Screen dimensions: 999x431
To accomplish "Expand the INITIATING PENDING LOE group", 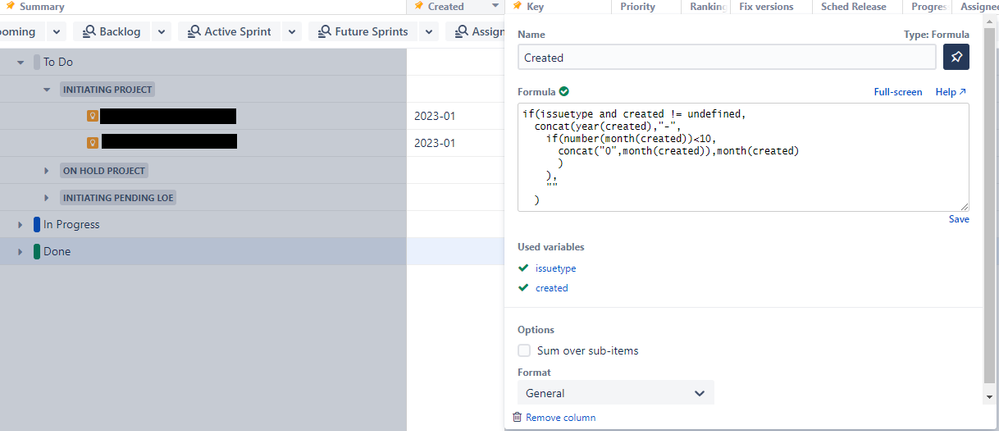I will coord(47,198).
